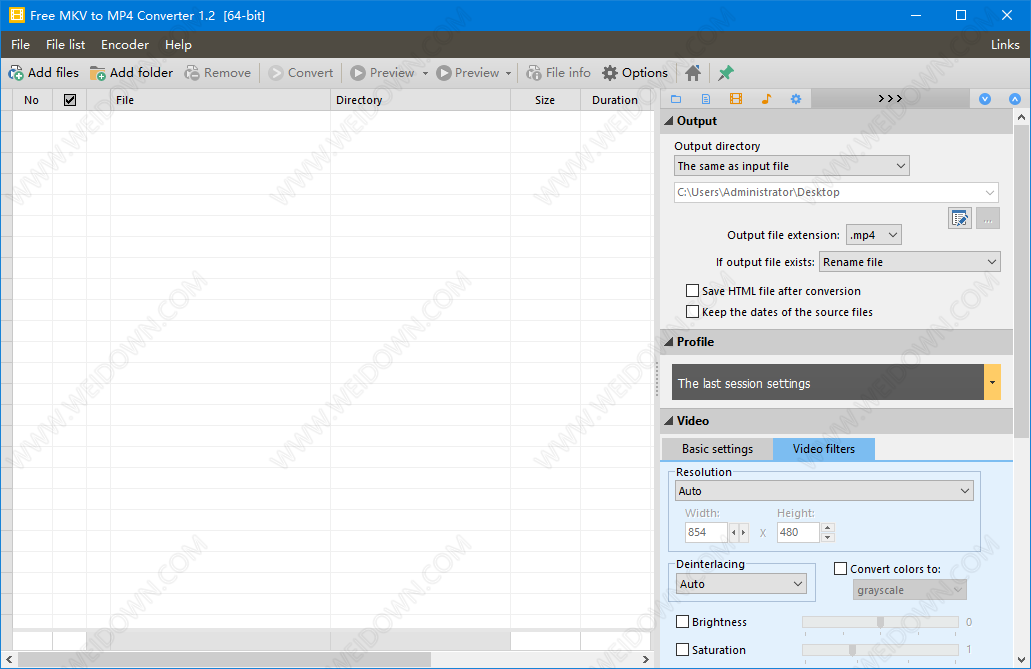Open File info from the toolbar

(559, 73)
